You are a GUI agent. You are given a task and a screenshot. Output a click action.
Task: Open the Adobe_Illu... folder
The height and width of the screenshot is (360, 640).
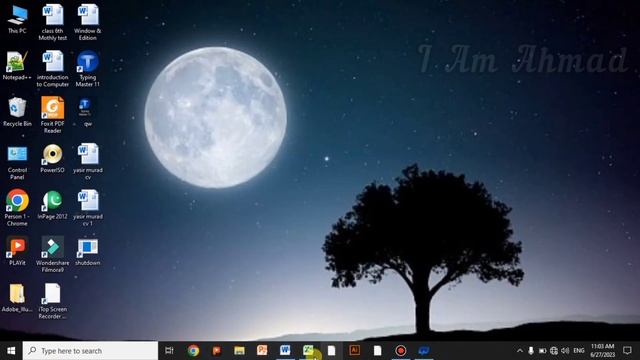[17, 298]
